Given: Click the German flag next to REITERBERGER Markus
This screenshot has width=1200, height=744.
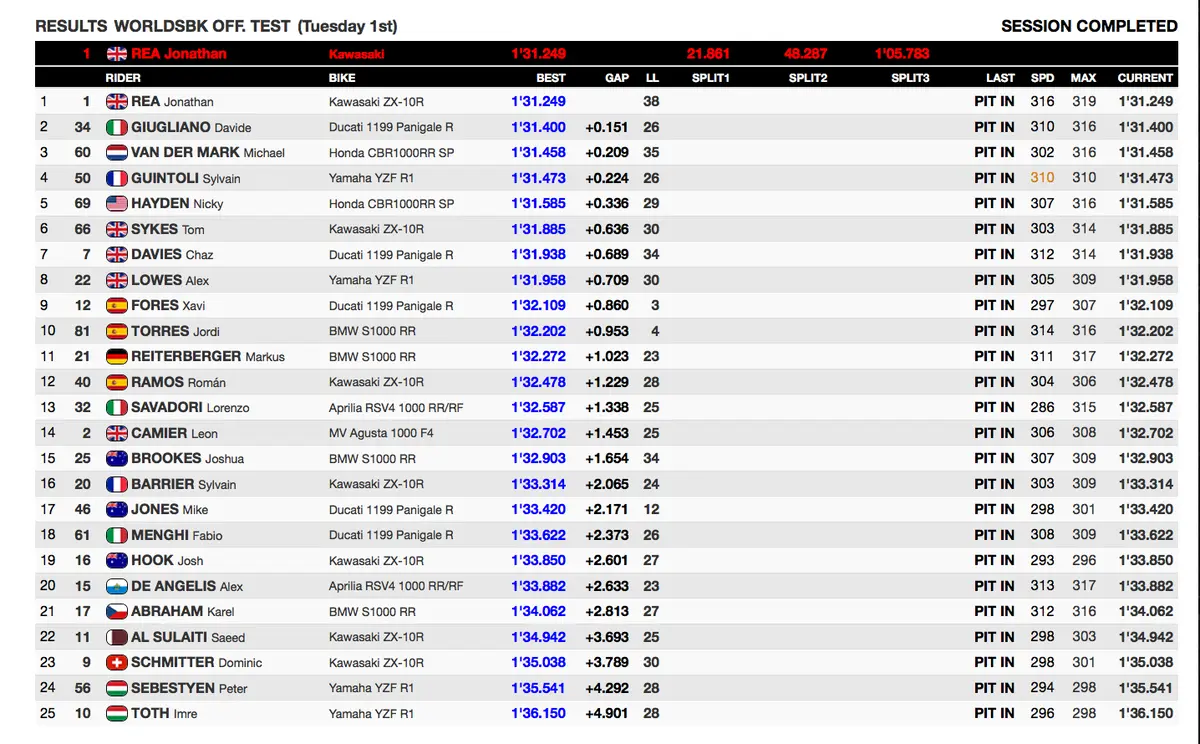Looking at the screenshot, I should coord(117,356).
